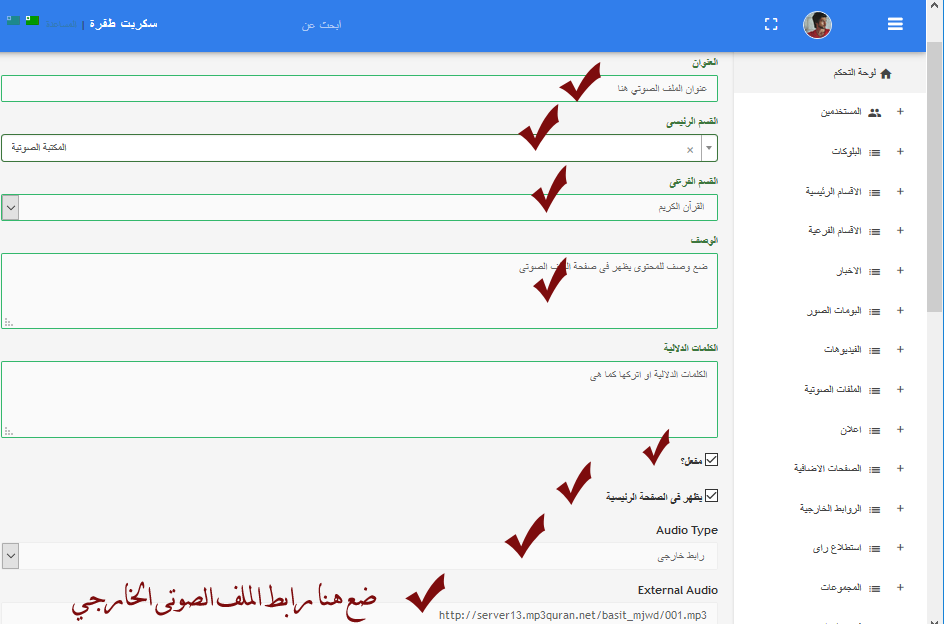
Task: Click the home icon beside لوحة التحكم
Action: click(x=885, y=74)
